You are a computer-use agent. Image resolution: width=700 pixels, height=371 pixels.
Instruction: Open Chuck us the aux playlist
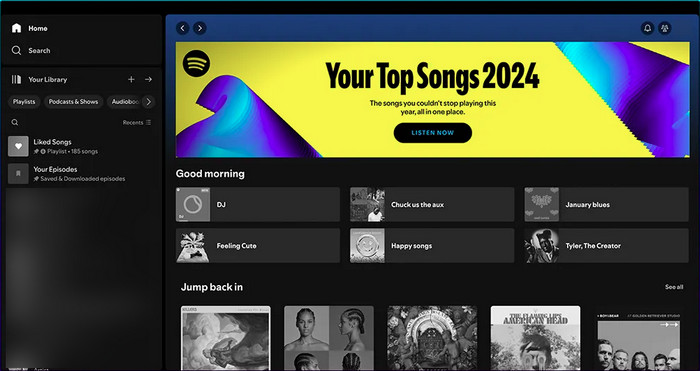[432, 204]
